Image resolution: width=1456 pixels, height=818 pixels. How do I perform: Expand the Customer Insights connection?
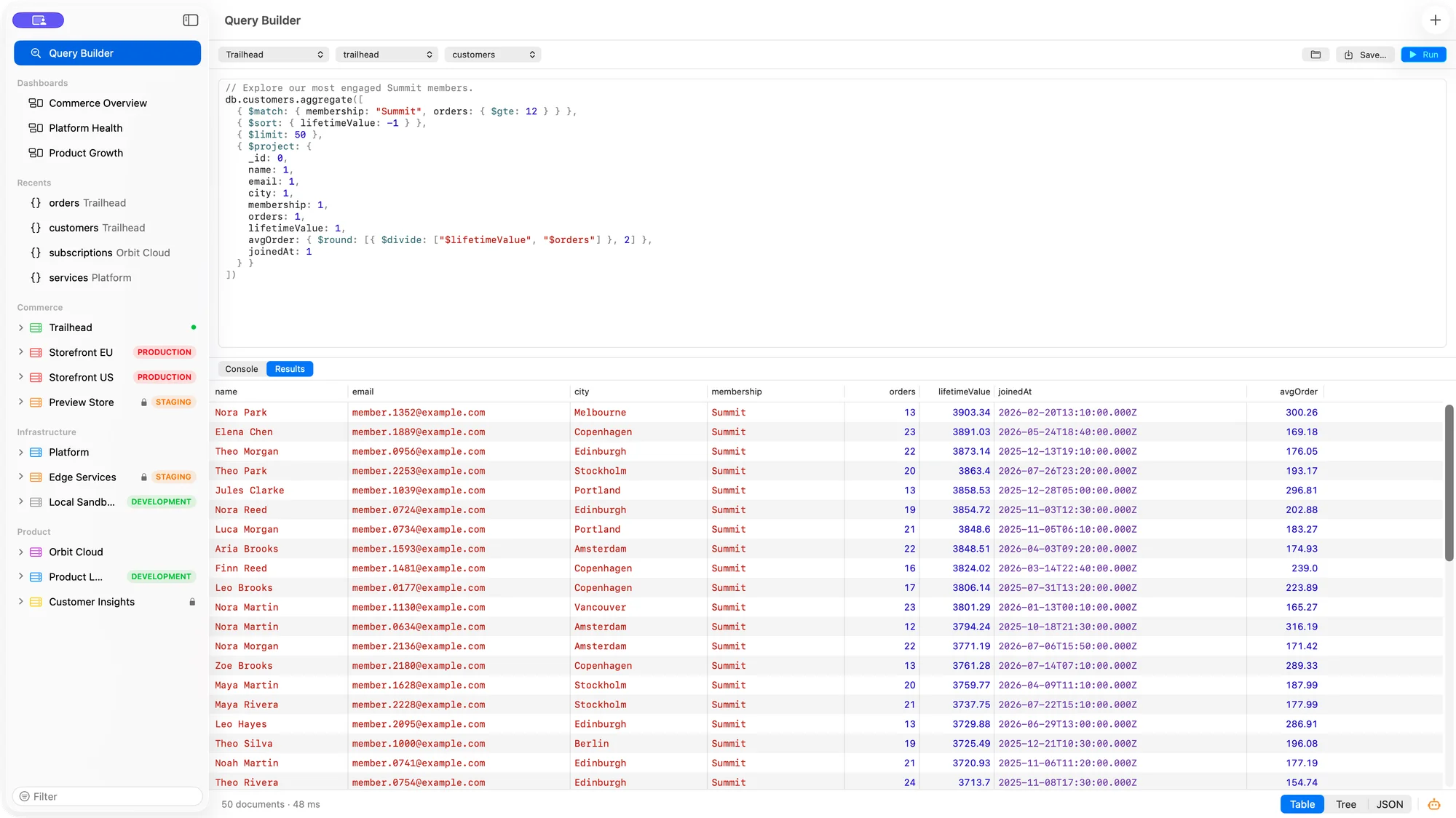coord(20,602)
